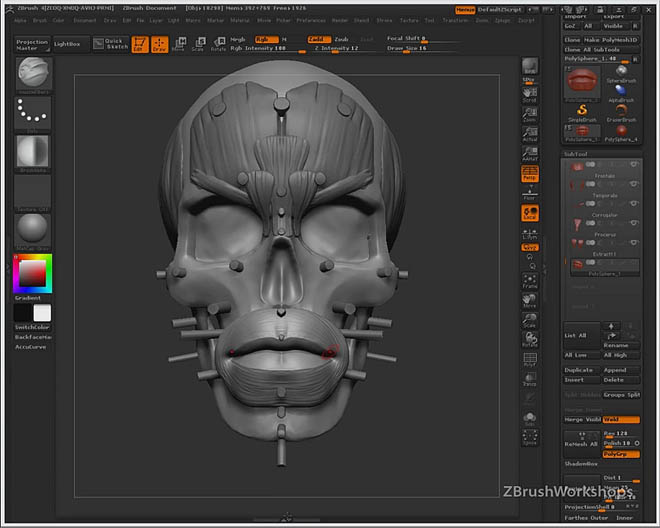The width and height of the screenshot is (660, 528).
Task: Click the BPR render icon
Action: [530, 67]
